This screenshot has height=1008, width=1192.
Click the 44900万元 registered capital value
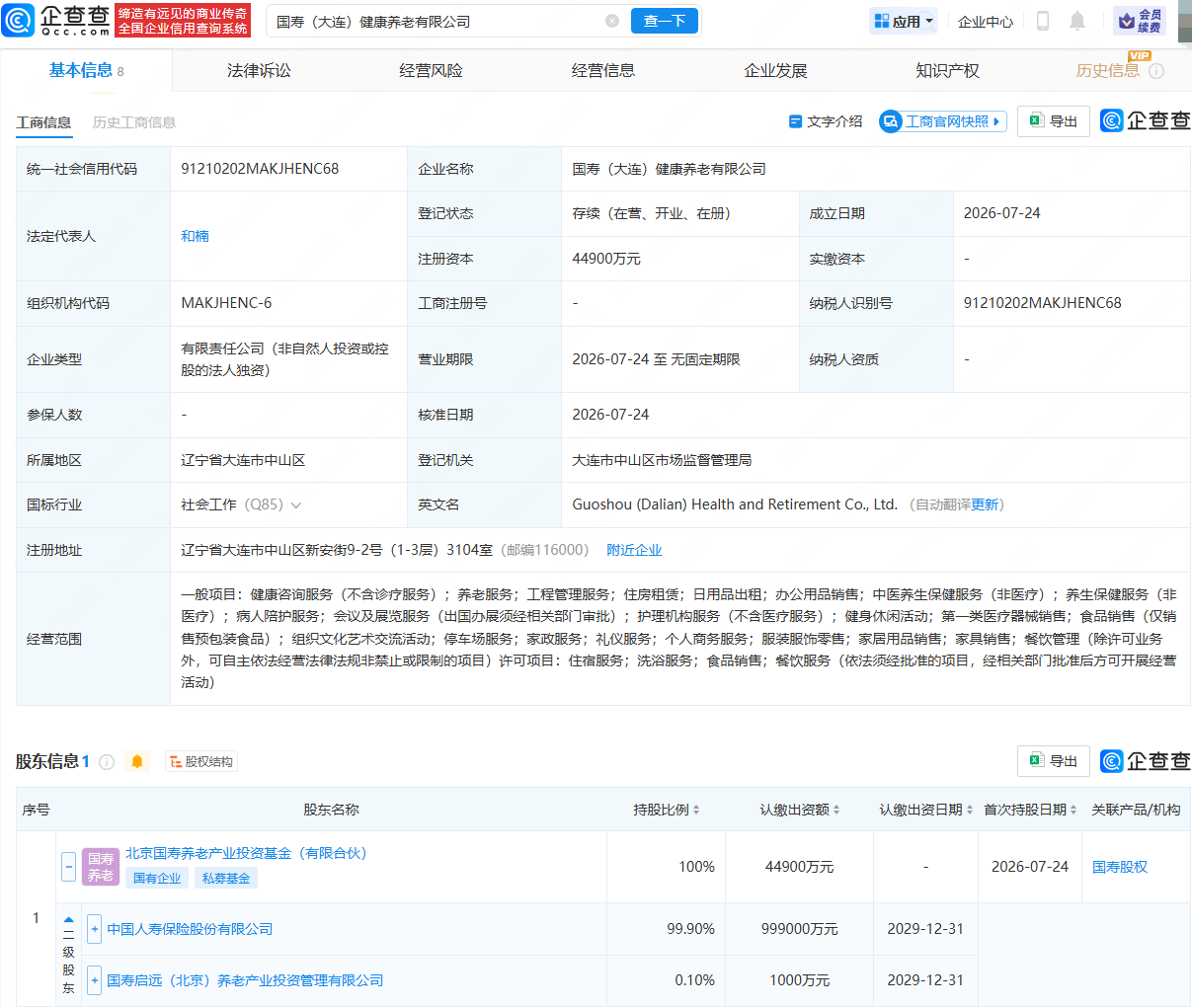click(606, 259)
